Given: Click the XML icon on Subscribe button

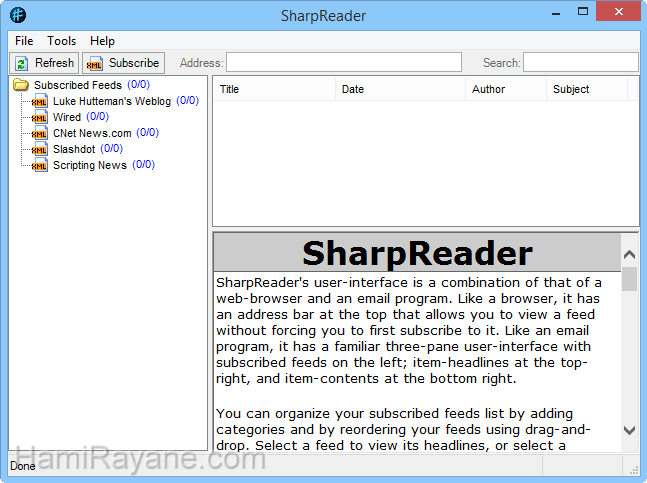Looking at the screenshot, I should point(94,64).
